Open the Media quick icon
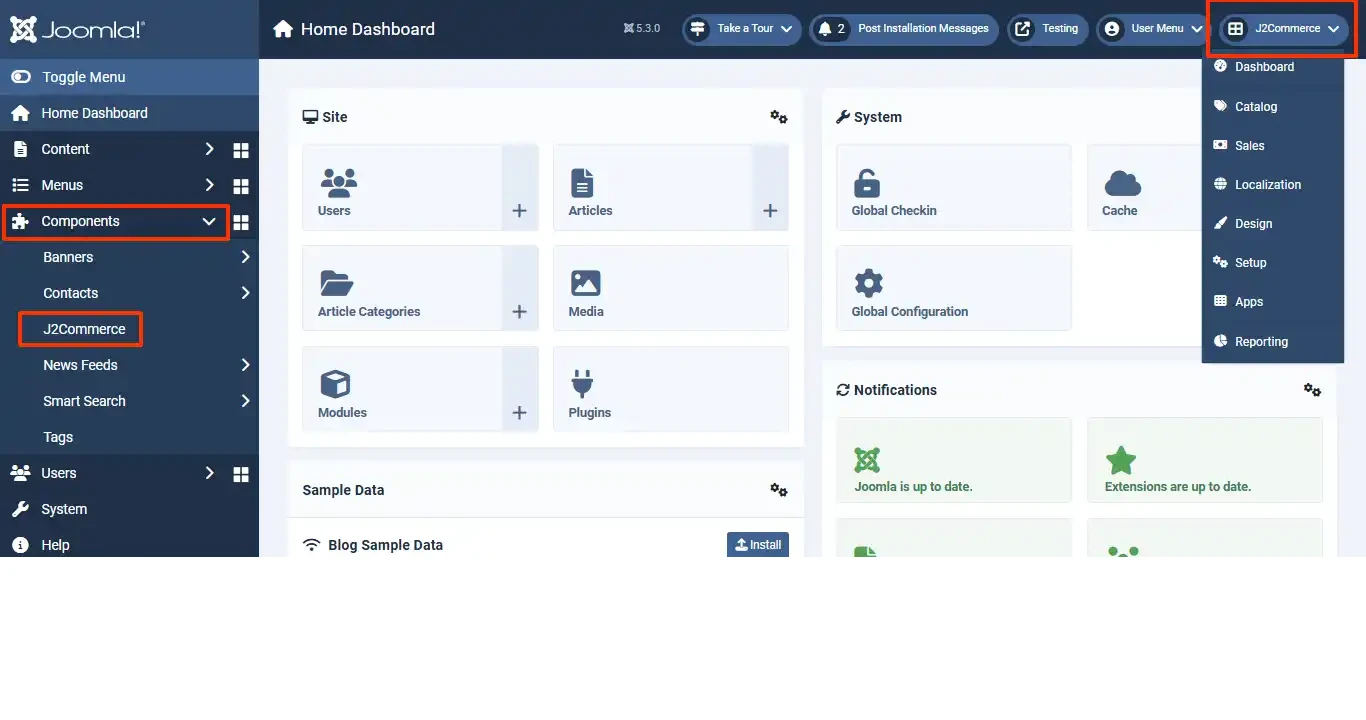Screen dimensions: 1366x720 [x=671, y=288]
